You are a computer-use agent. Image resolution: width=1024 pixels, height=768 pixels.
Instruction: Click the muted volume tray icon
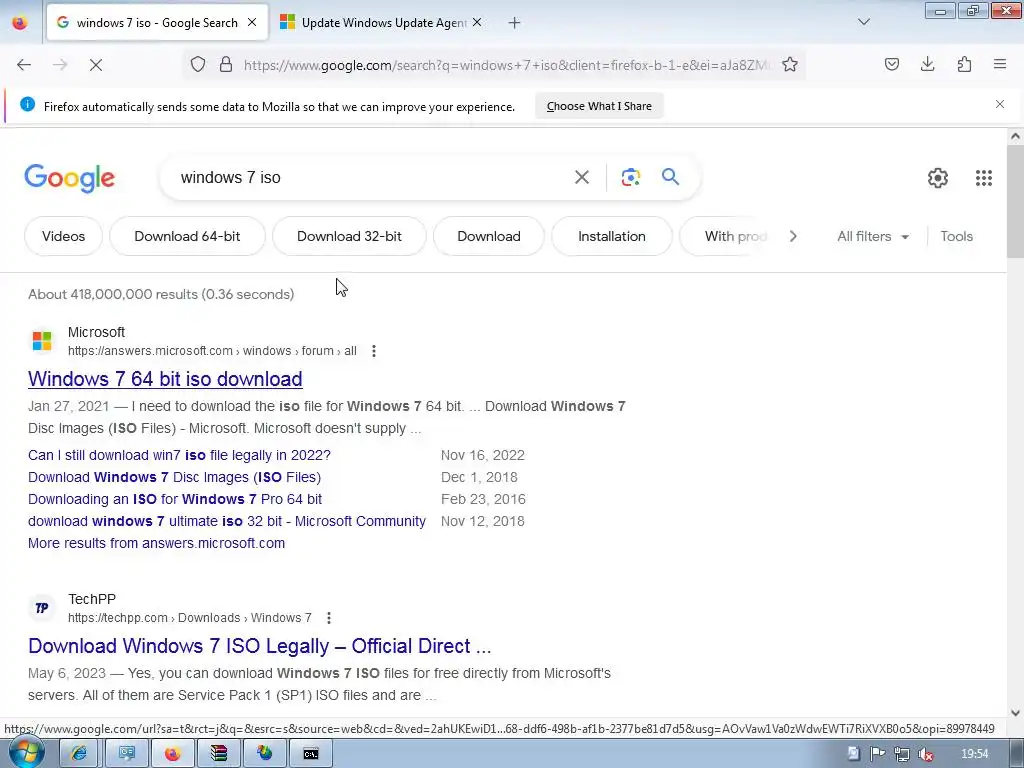pos(925,754)
